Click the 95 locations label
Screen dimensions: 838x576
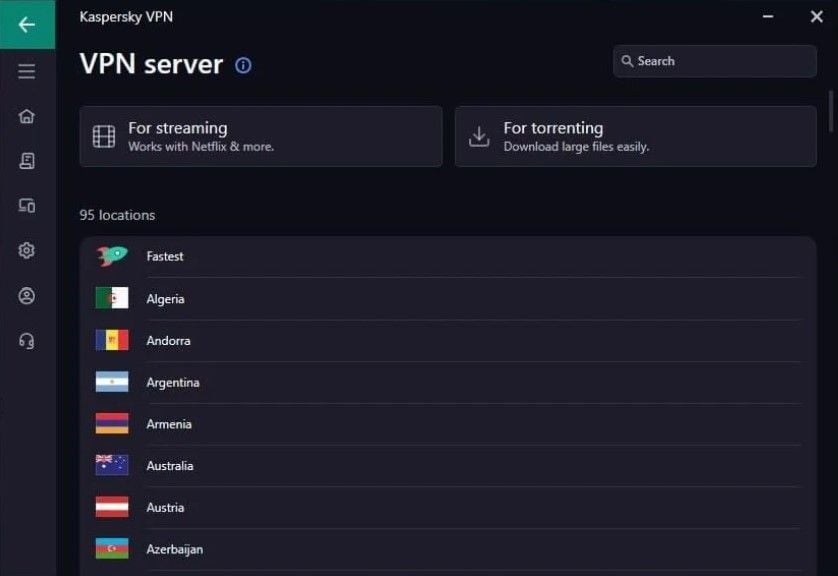[117, 215]
